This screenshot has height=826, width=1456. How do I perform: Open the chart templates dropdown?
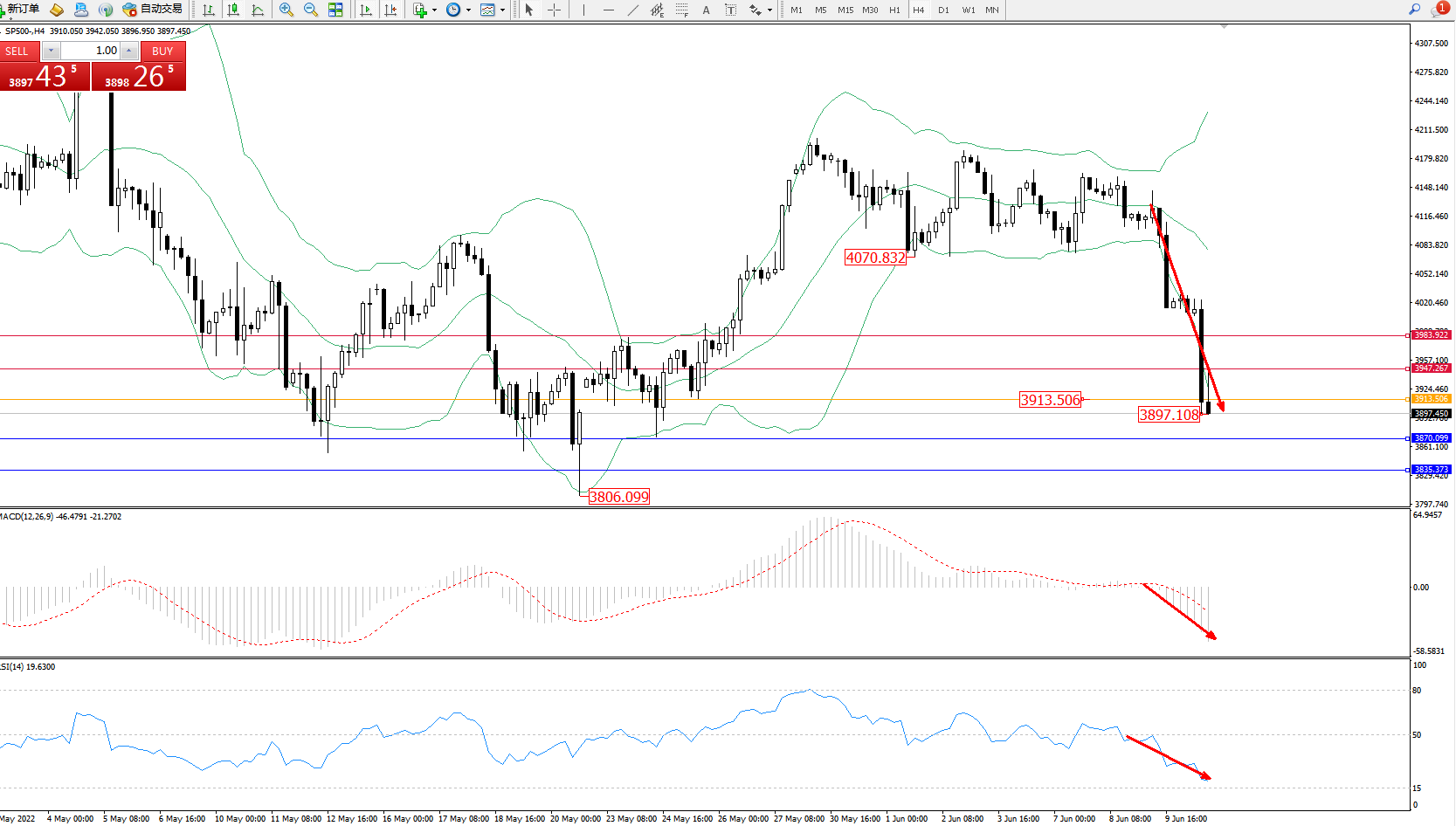502,10
